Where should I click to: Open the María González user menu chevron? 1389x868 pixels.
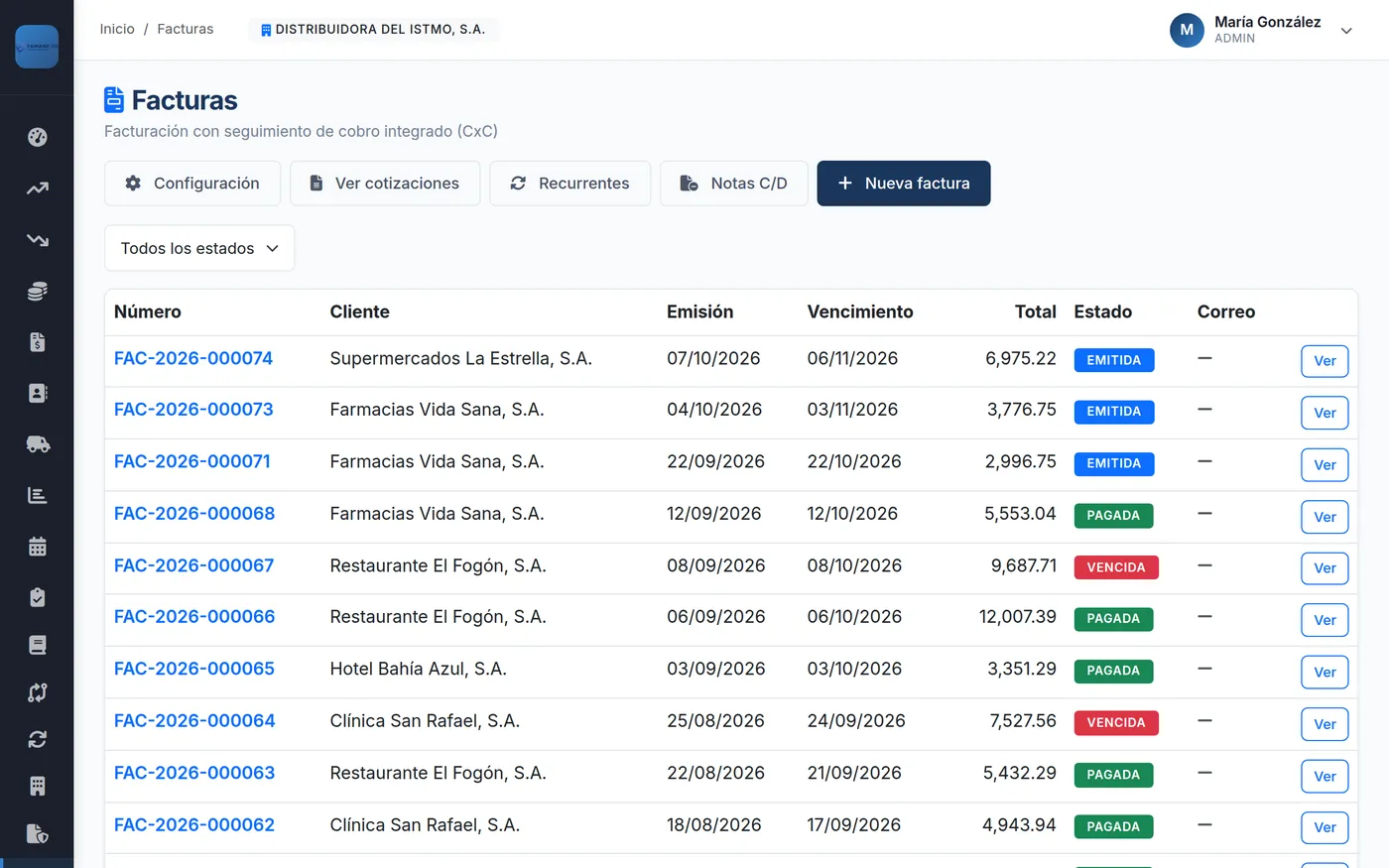1346,31
